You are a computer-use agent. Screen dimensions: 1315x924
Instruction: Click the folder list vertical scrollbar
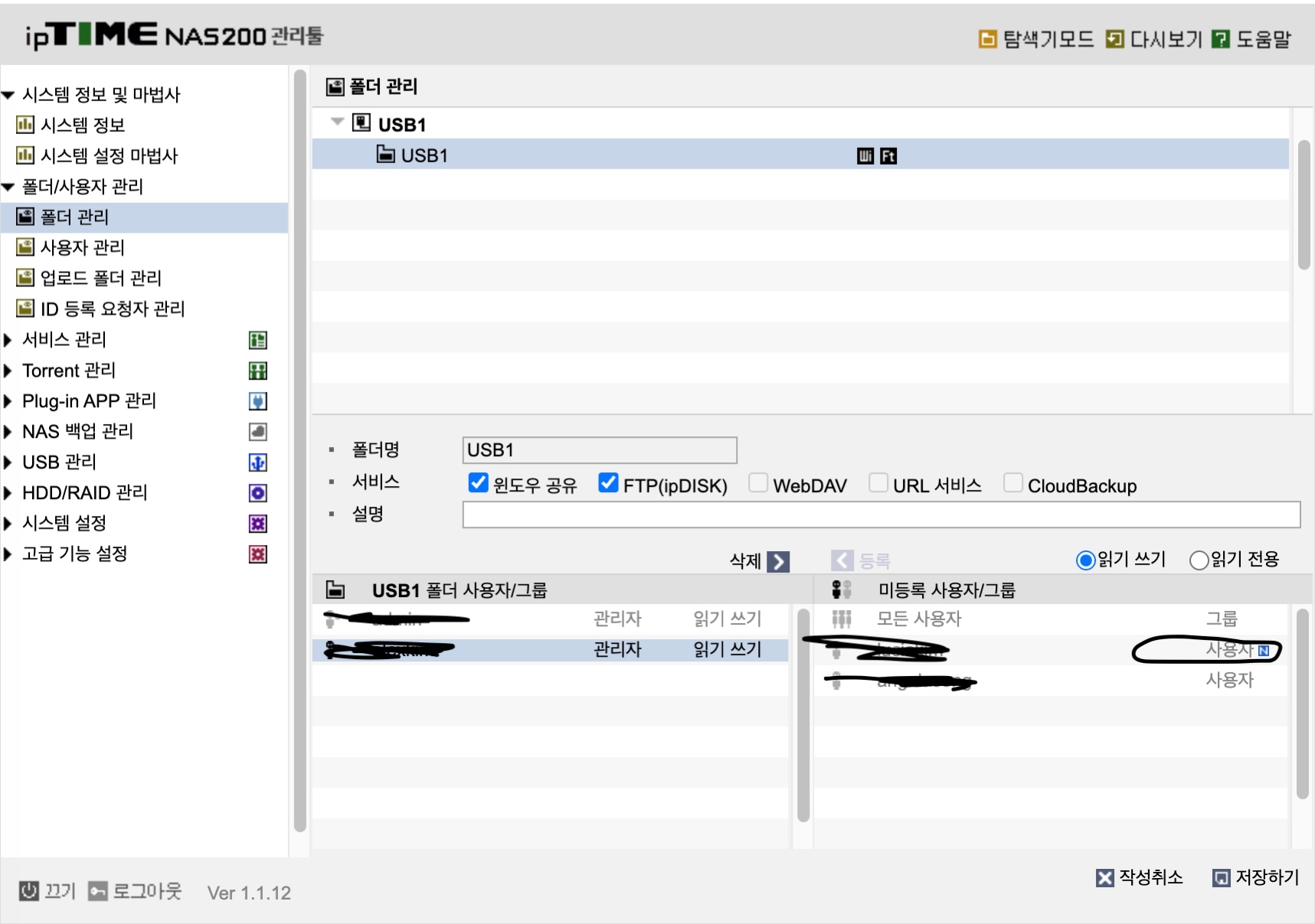(1304, 205)
